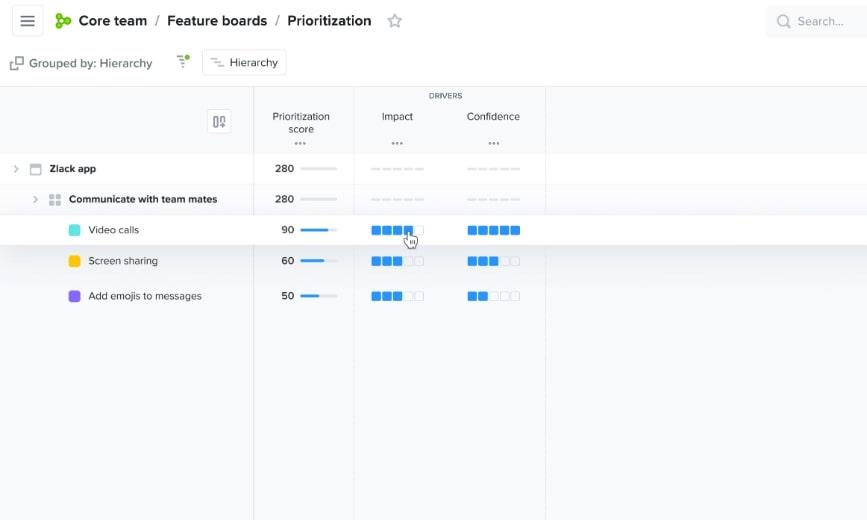Navigate to Feature boards breadcrumb
This screenshot has height=520, width=867.
(x=217, y=21)
